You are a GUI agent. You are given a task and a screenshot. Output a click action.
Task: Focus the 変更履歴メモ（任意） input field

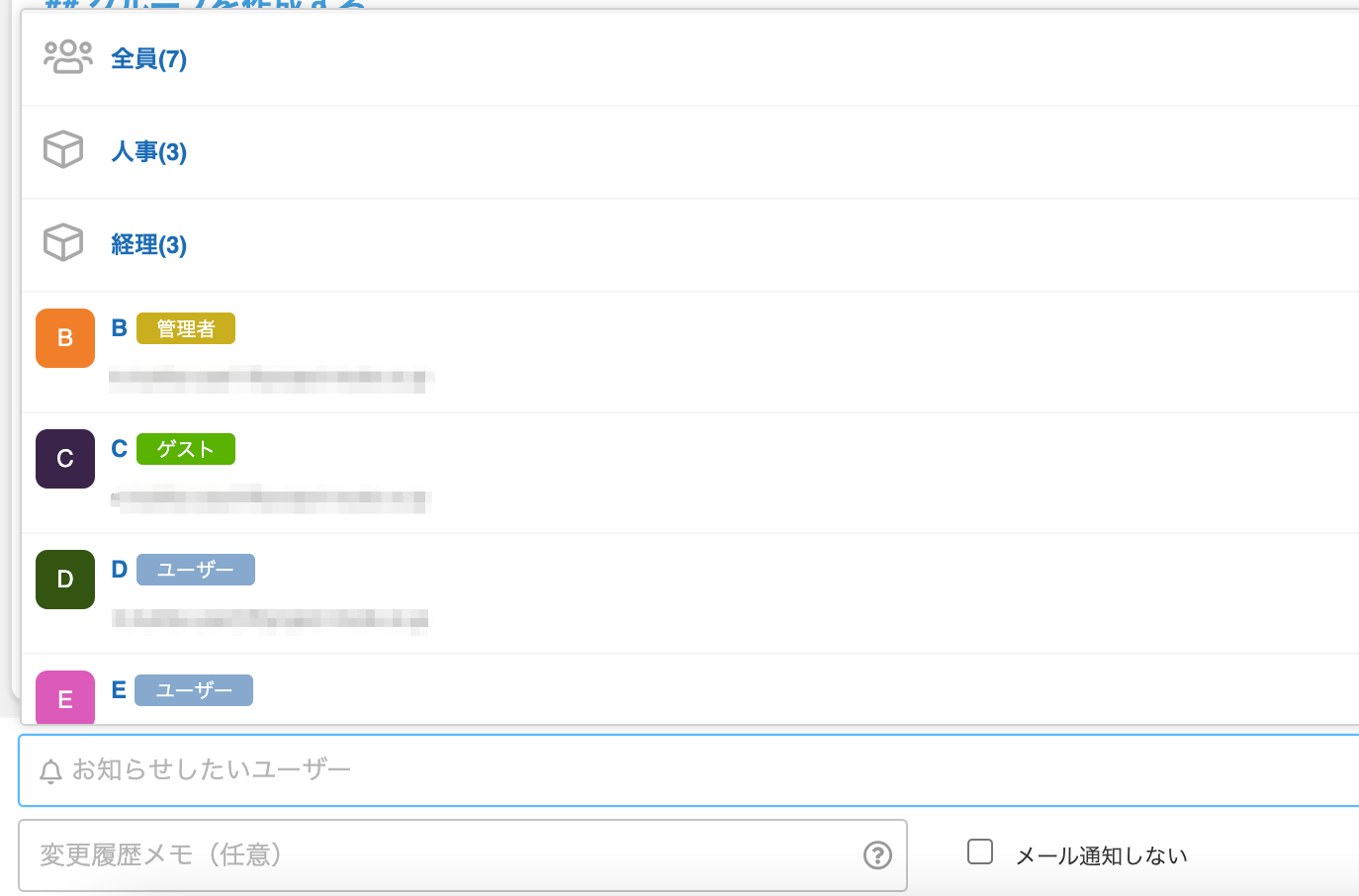pyautogui.click(x=463, y=855)
